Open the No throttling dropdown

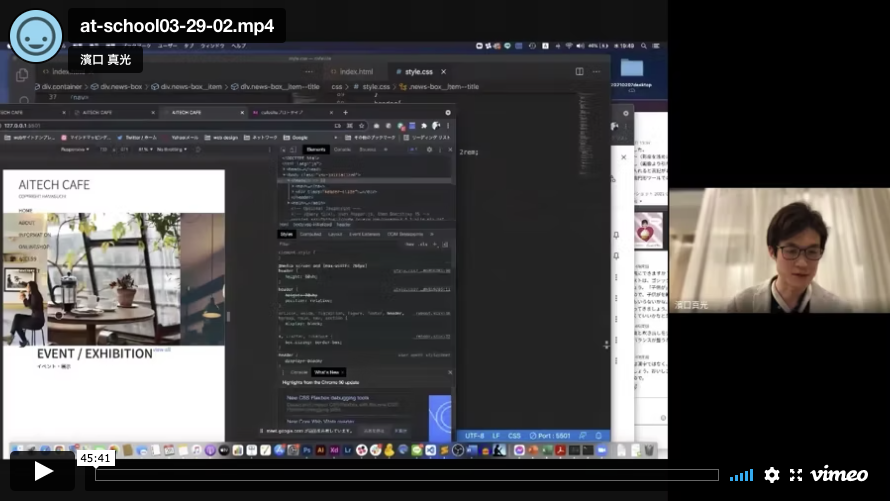(172, 149)
